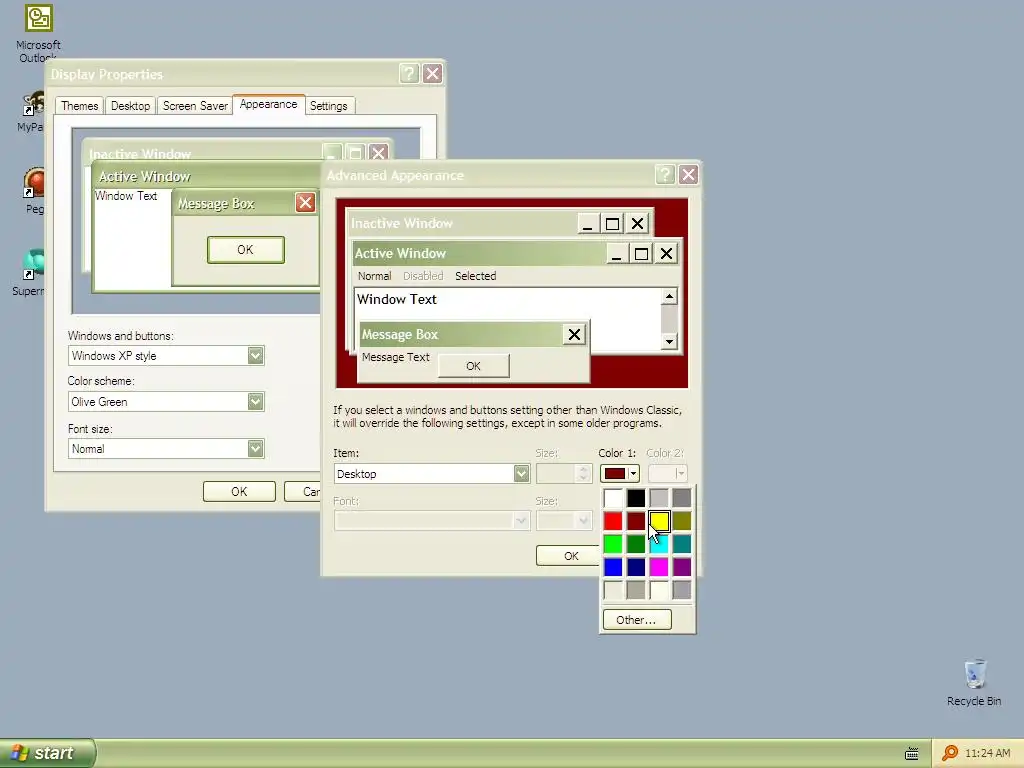Select the bright blue swatch
This screenshot has width=1024, height=768.
pyautogui.click(x=613, y=567)
